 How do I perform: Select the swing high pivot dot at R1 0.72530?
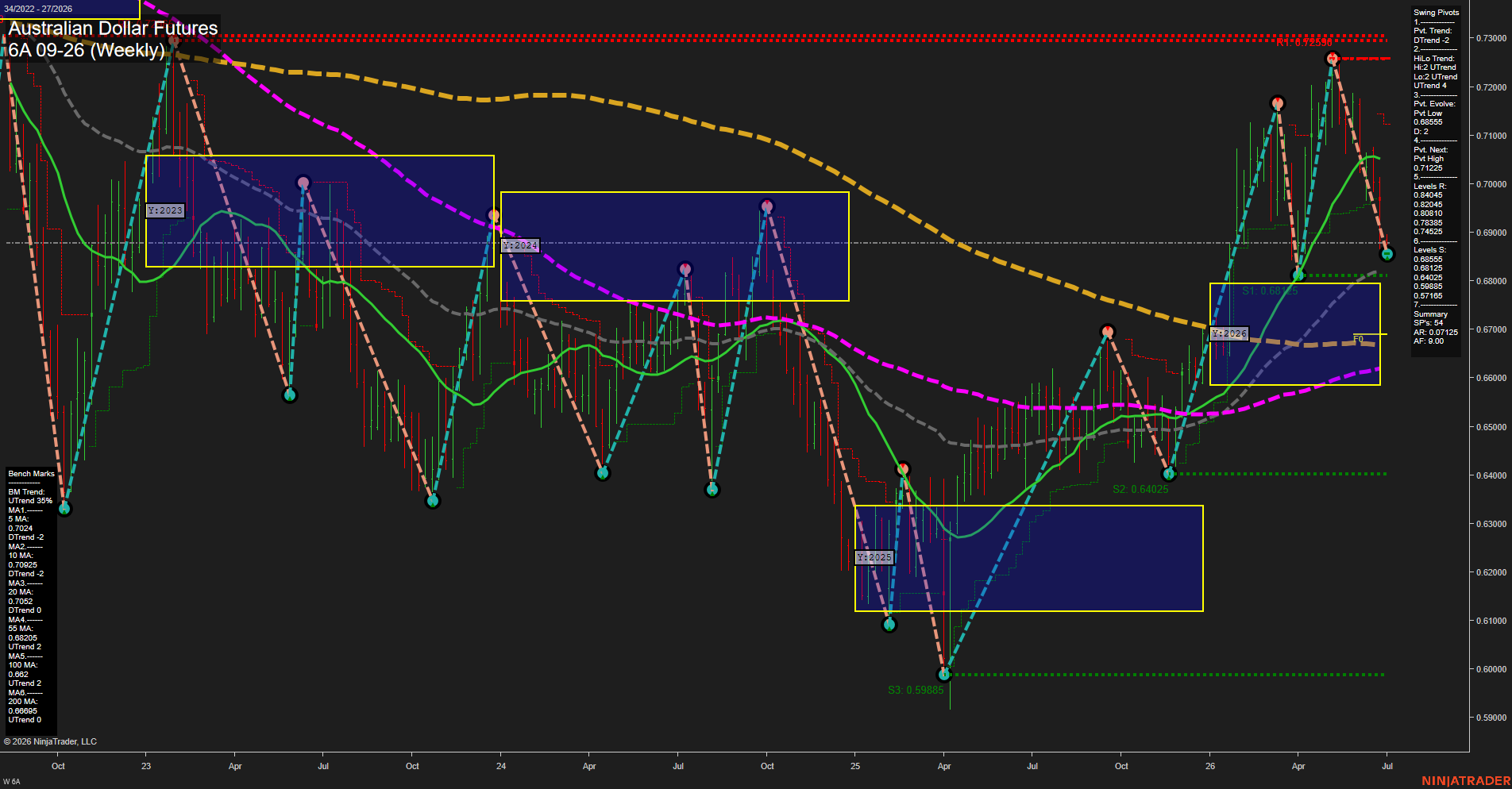click(1333, 58)
